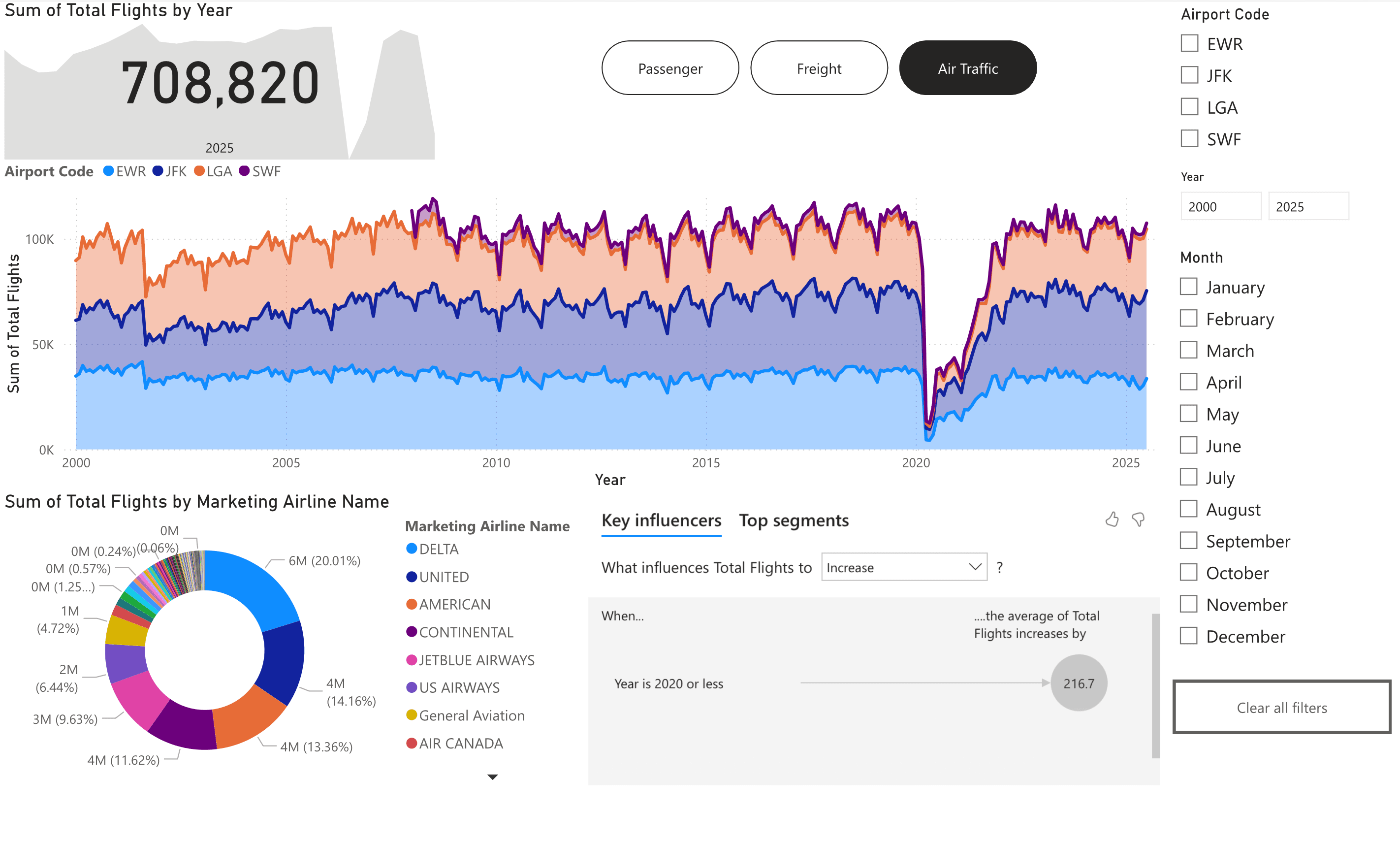Viewport: 1400px width, 843px height.
Task: Click the question mark help icon
Action: coord(999,567)
